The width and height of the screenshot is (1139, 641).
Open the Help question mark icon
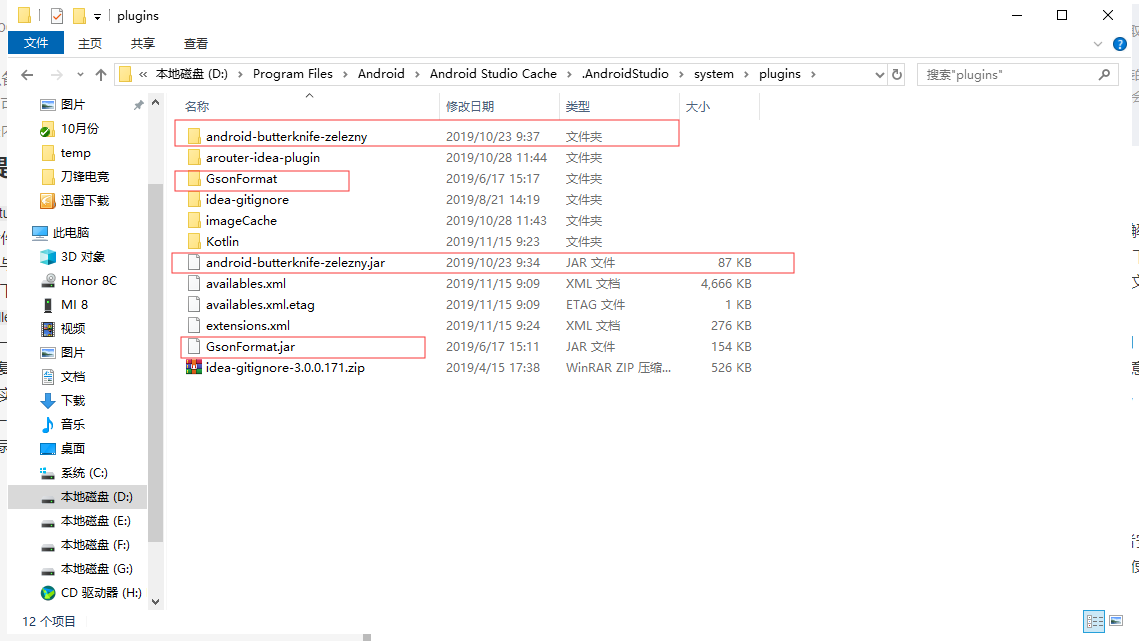click(1120, 44)
